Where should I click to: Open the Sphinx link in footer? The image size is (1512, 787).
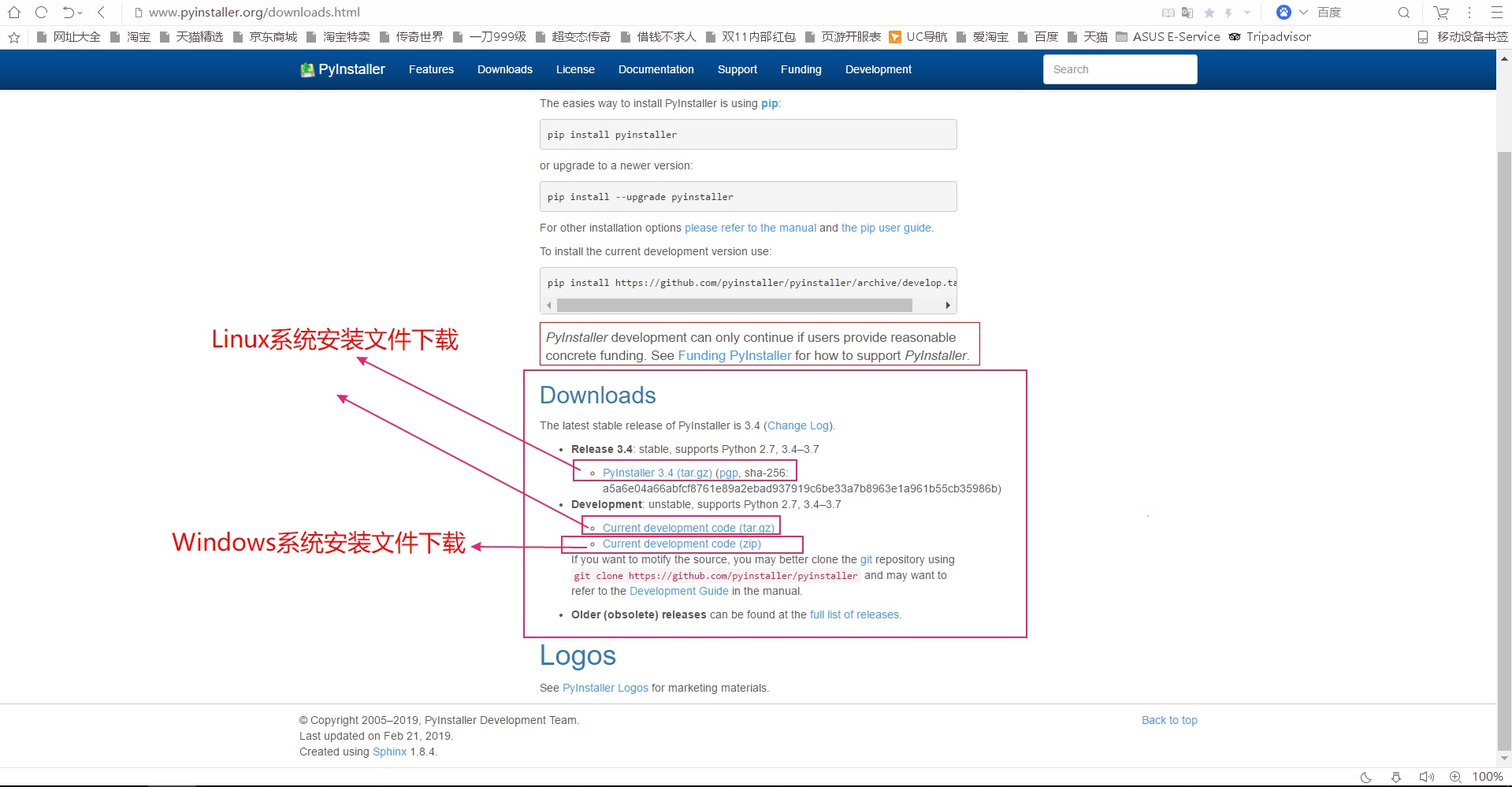pyautogui.click(x=389, y=752)
